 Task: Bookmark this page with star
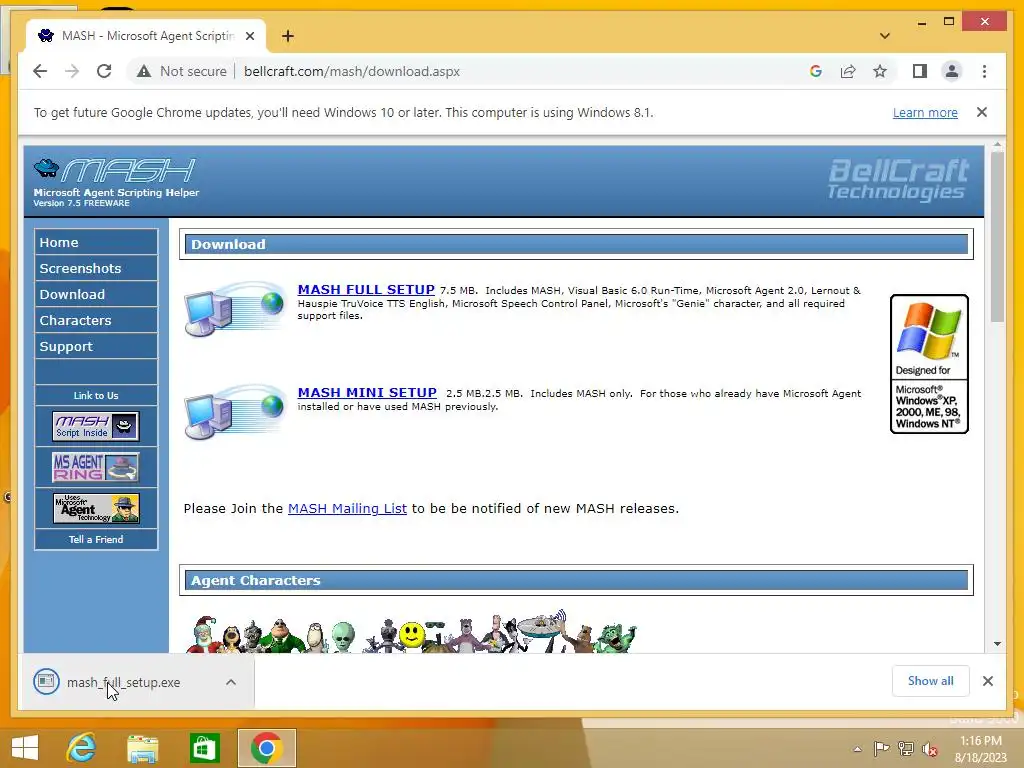(x=880, y=71)
